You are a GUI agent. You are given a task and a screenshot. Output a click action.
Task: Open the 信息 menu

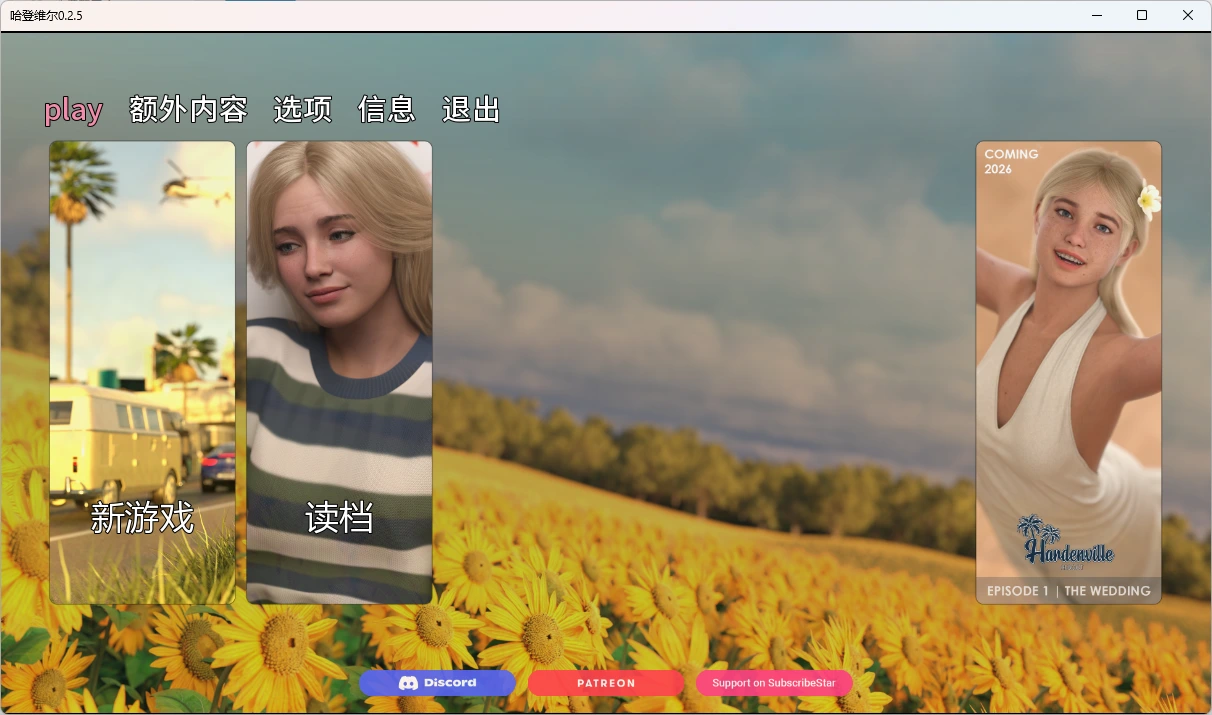click(x=386, y=109)
